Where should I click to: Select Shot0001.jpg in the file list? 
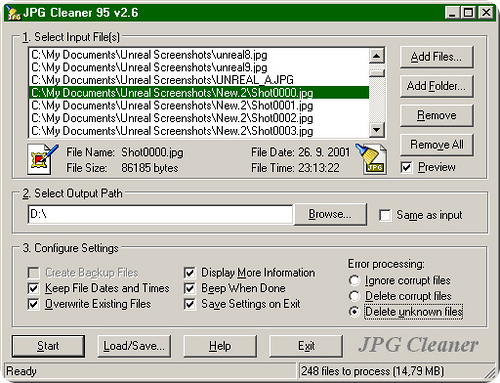coord(199,105)
